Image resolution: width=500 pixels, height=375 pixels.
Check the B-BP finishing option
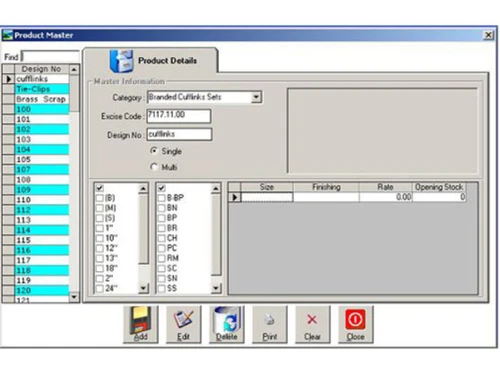click(161, 198)
